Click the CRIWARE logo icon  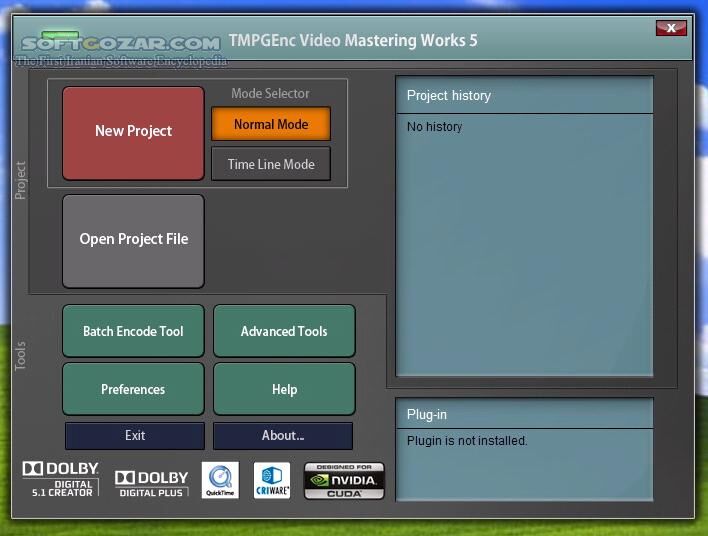272,480
